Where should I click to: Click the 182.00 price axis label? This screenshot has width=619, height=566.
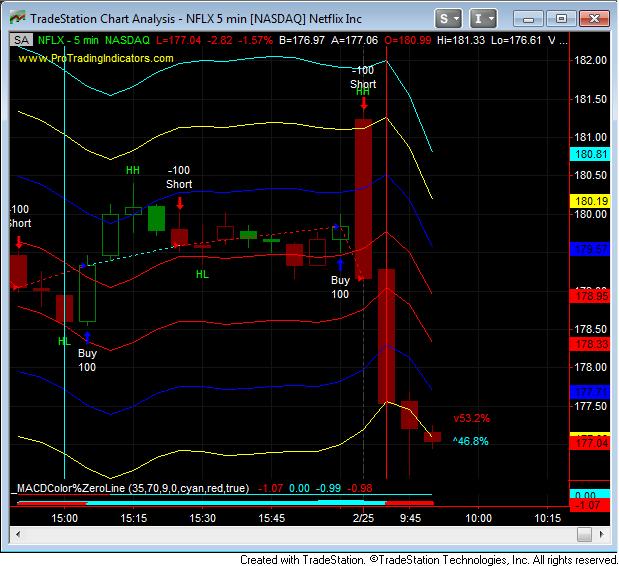[x=591, y=60]
